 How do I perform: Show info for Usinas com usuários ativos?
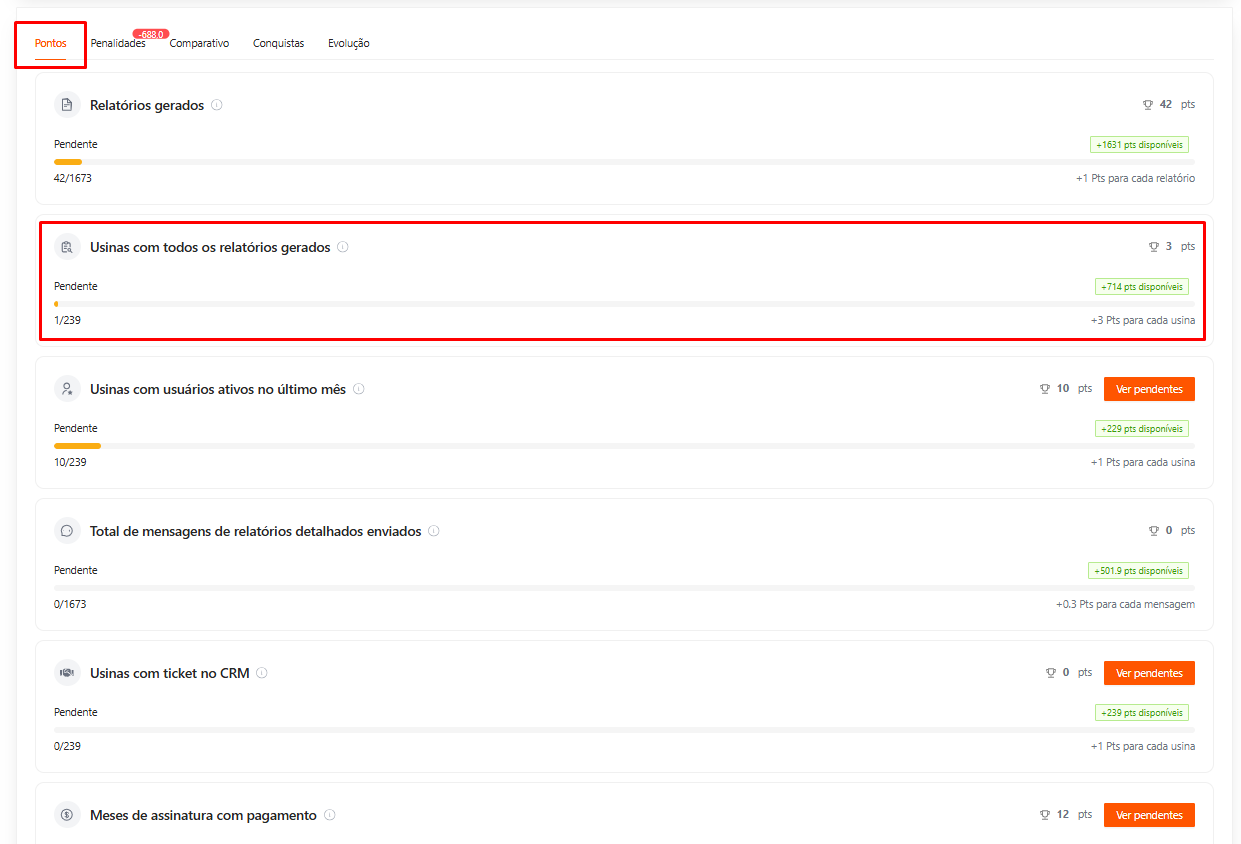pos(359,389)
